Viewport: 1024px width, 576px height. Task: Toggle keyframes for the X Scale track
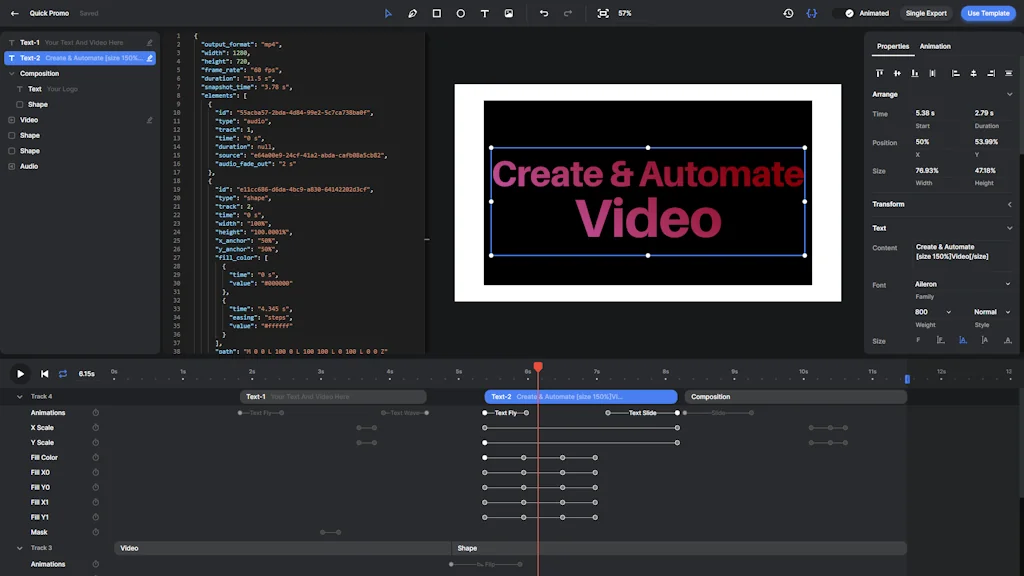(95, 427)
